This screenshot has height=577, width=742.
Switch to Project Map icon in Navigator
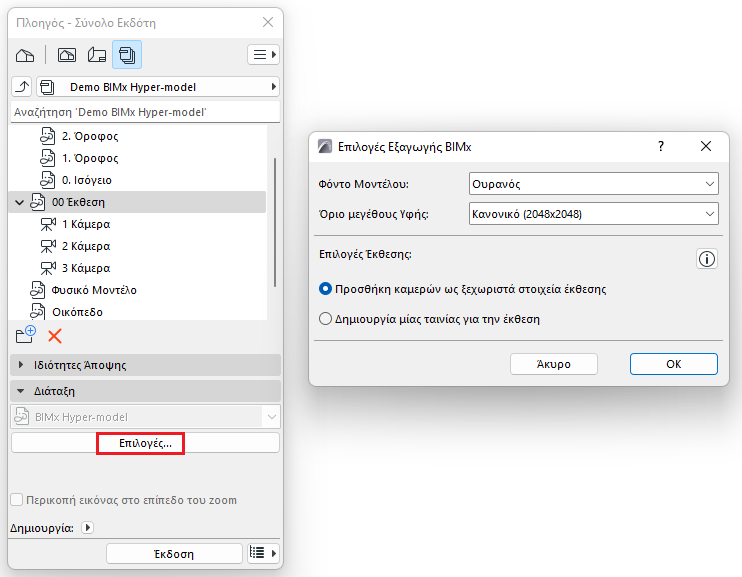(25, 55)
